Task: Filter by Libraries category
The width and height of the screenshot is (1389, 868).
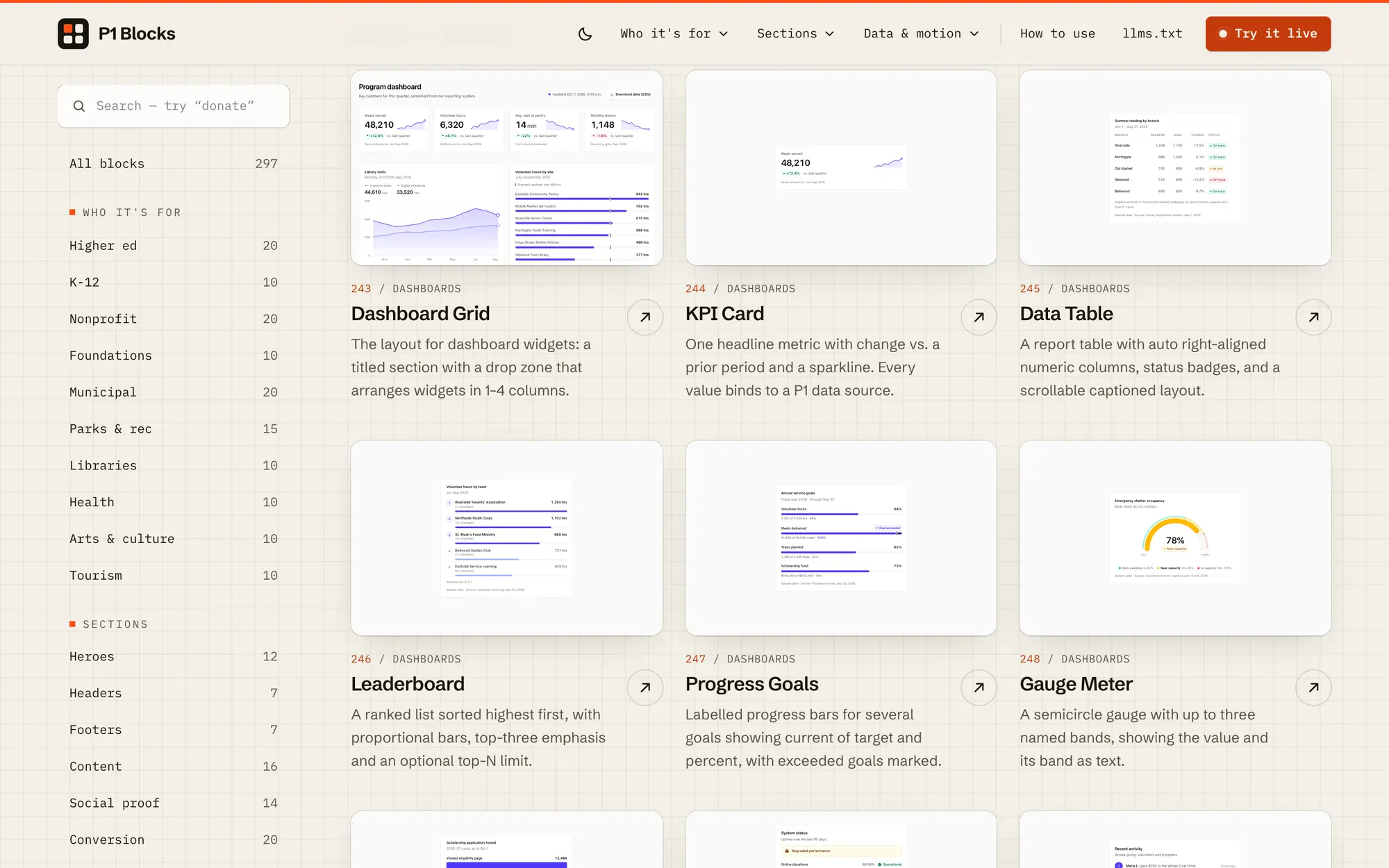Action: click(x=174, y=466)
